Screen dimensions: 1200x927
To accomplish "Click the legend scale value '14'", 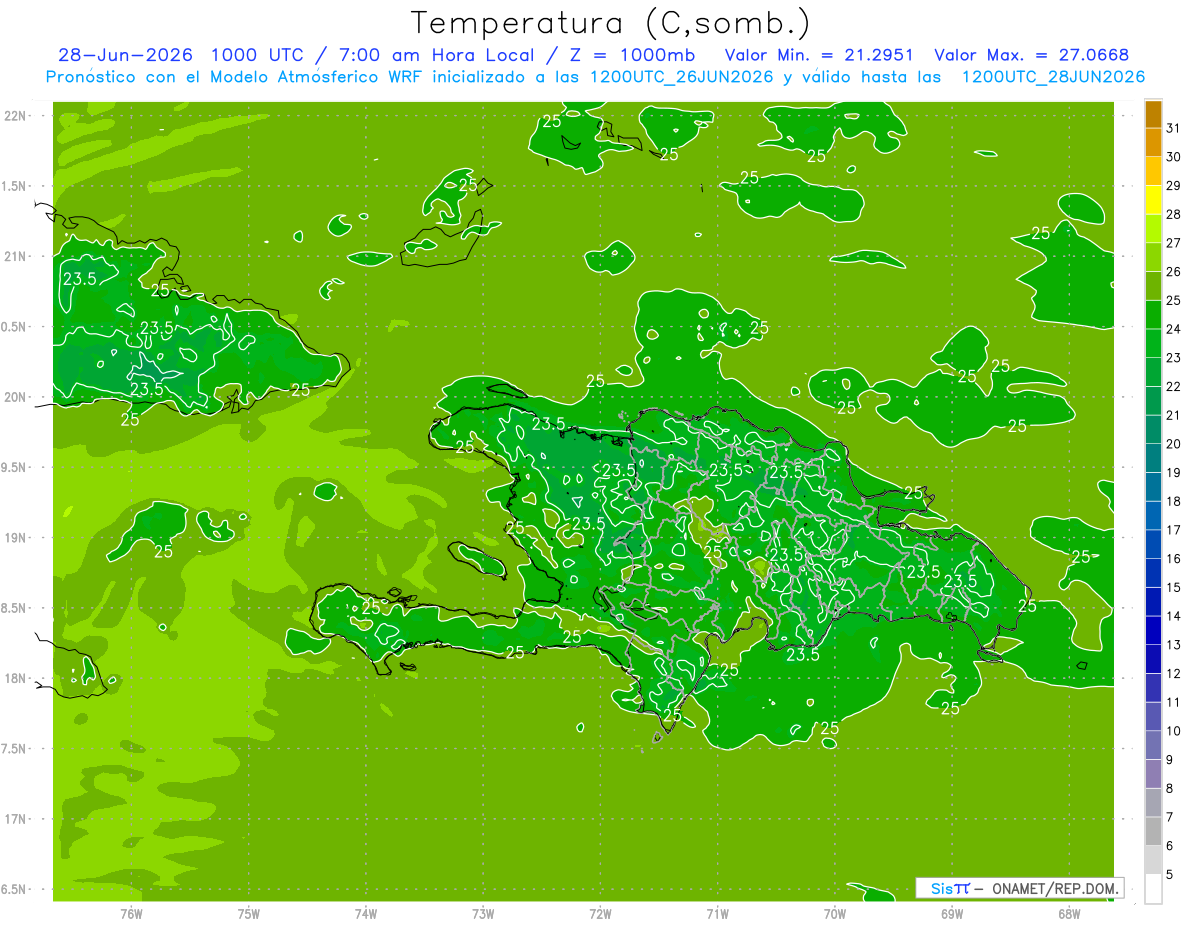I will [1174, 616].
